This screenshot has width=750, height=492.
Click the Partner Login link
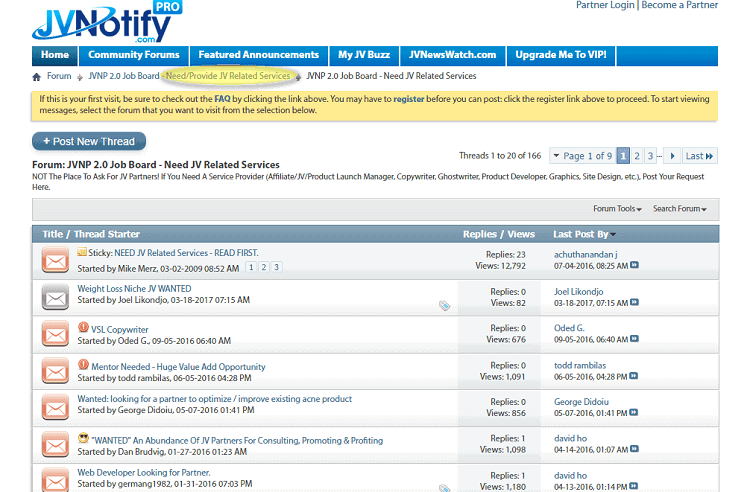tap(605, 5)
